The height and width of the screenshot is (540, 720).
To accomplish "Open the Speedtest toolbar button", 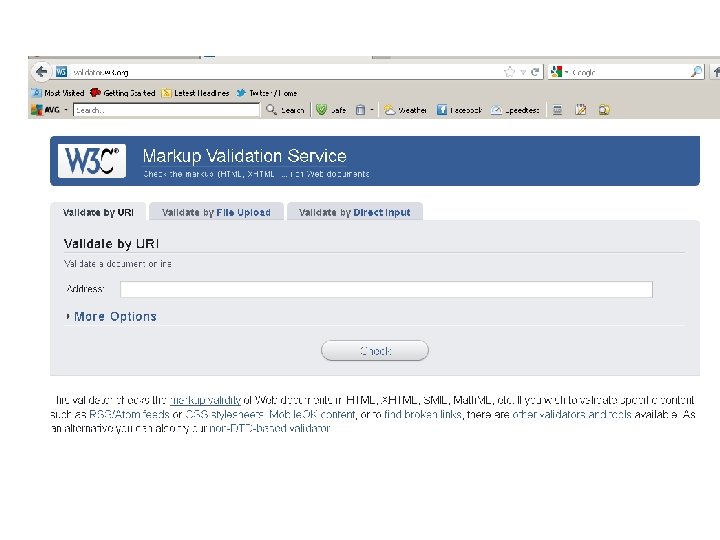I will pyautogui.click(x=515, y=110).
